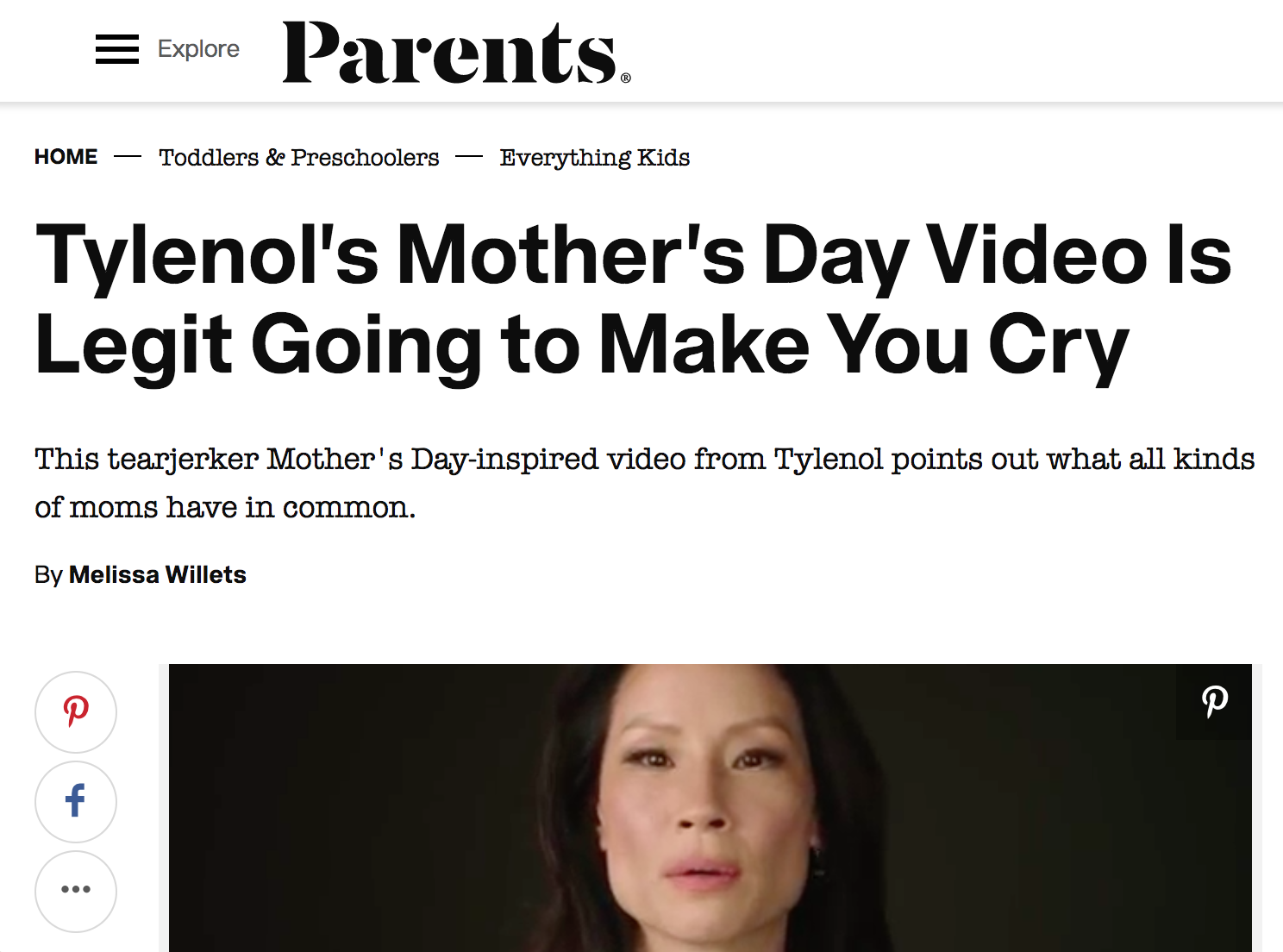The height and width of the screenshot is (952, 1283).
Task: Click the Explore label in header
Action: tap(198, 49)
